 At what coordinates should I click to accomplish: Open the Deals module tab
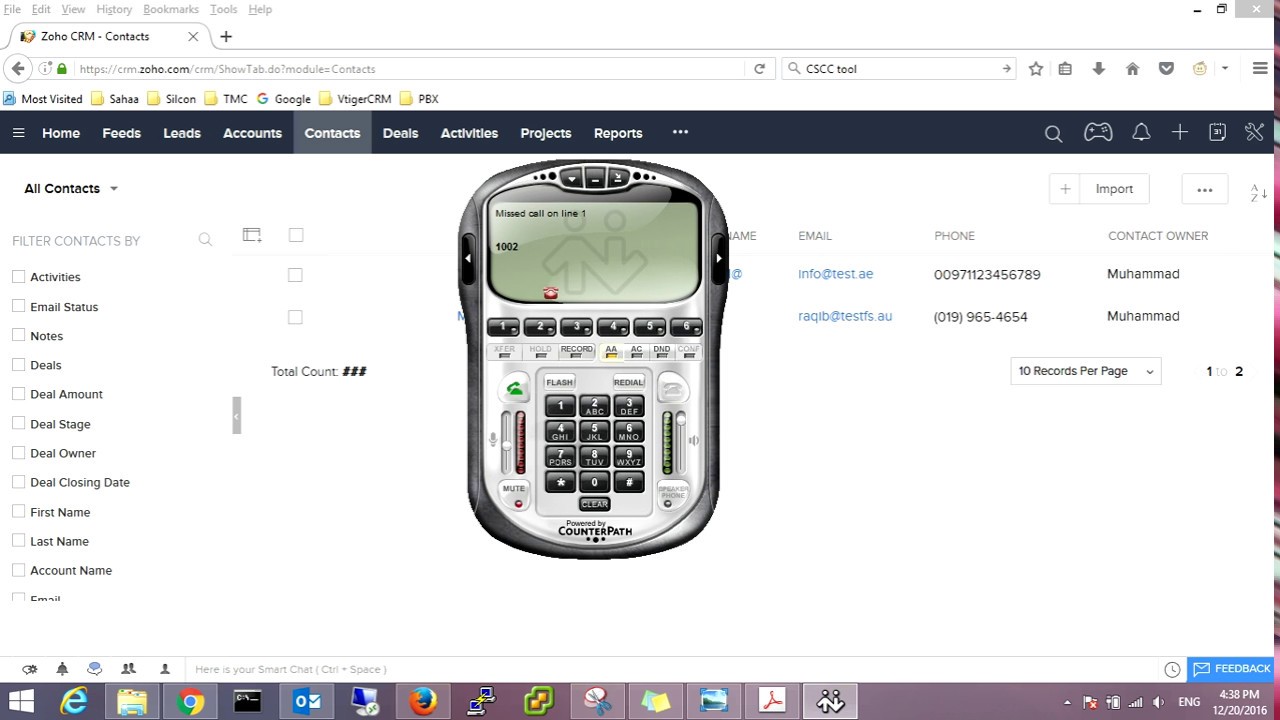[400, 133]
